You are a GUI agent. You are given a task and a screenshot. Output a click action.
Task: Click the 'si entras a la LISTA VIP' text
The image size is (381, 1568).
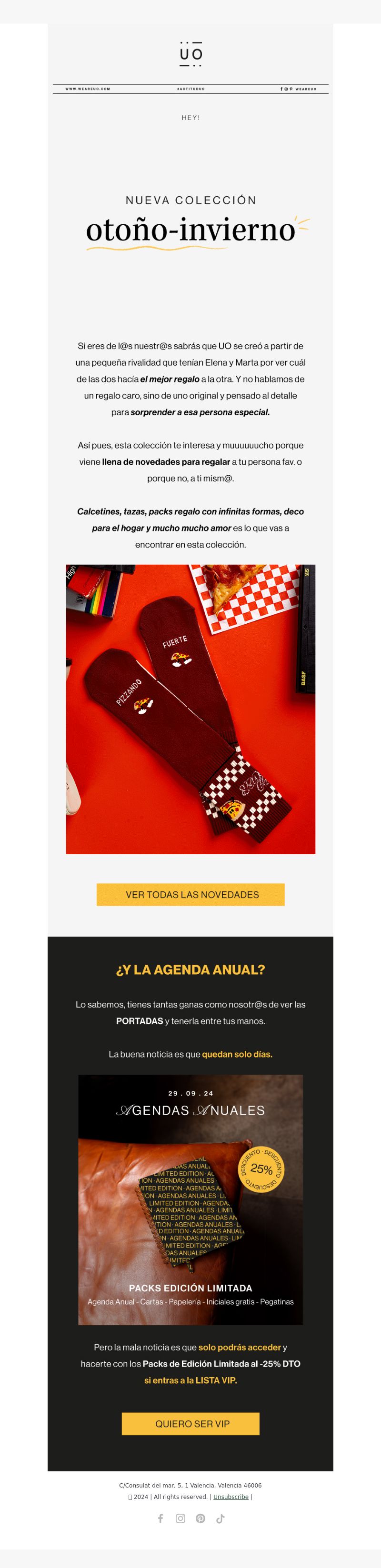190,1380
